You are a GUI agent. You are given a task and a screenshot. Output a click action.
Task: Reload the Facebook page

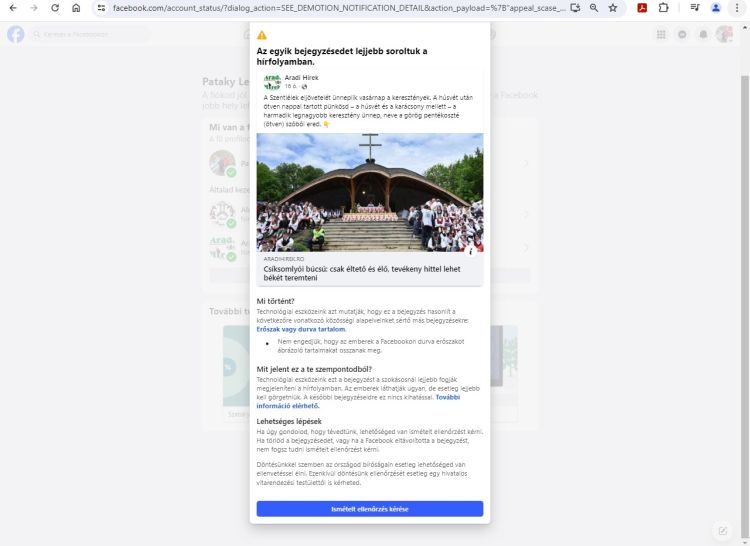[55, 8]
